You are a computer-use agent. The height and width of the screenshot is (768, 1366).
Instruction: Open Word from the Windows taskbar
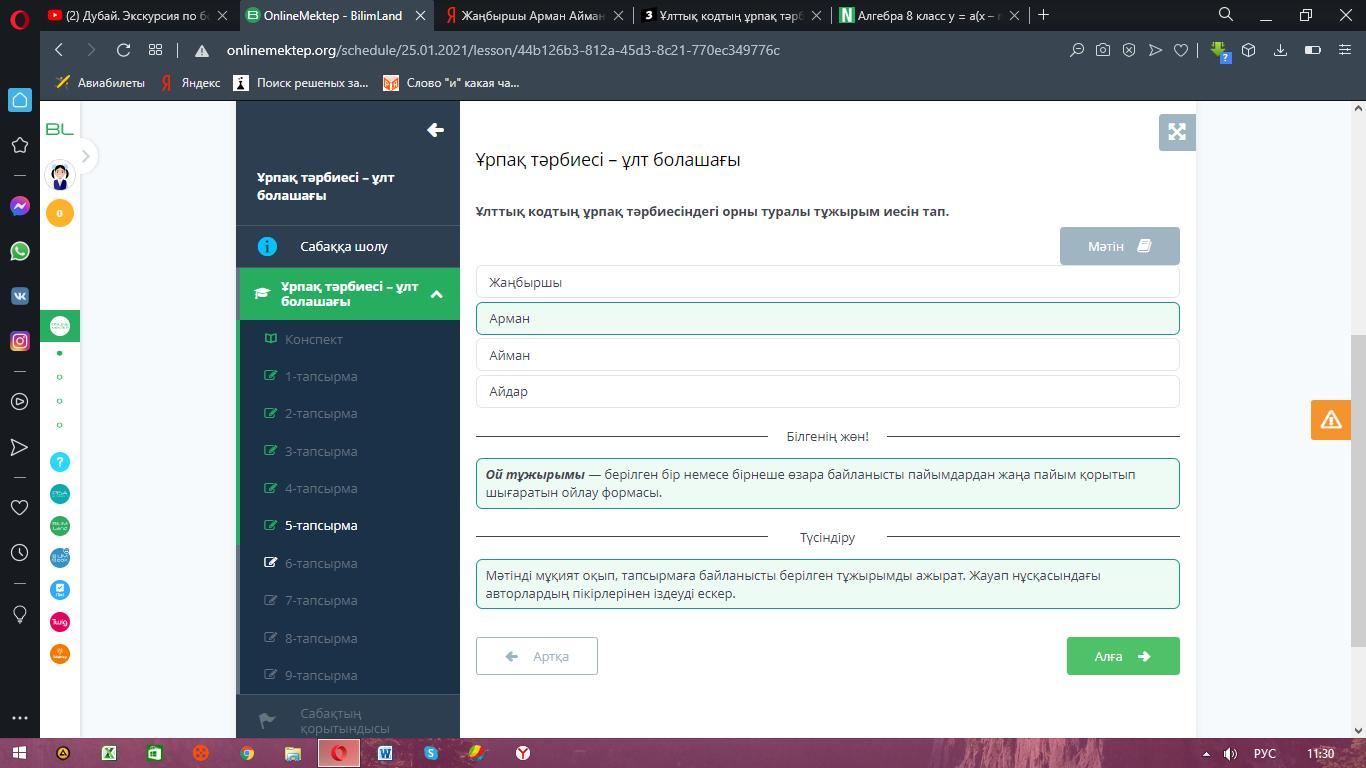385,753
